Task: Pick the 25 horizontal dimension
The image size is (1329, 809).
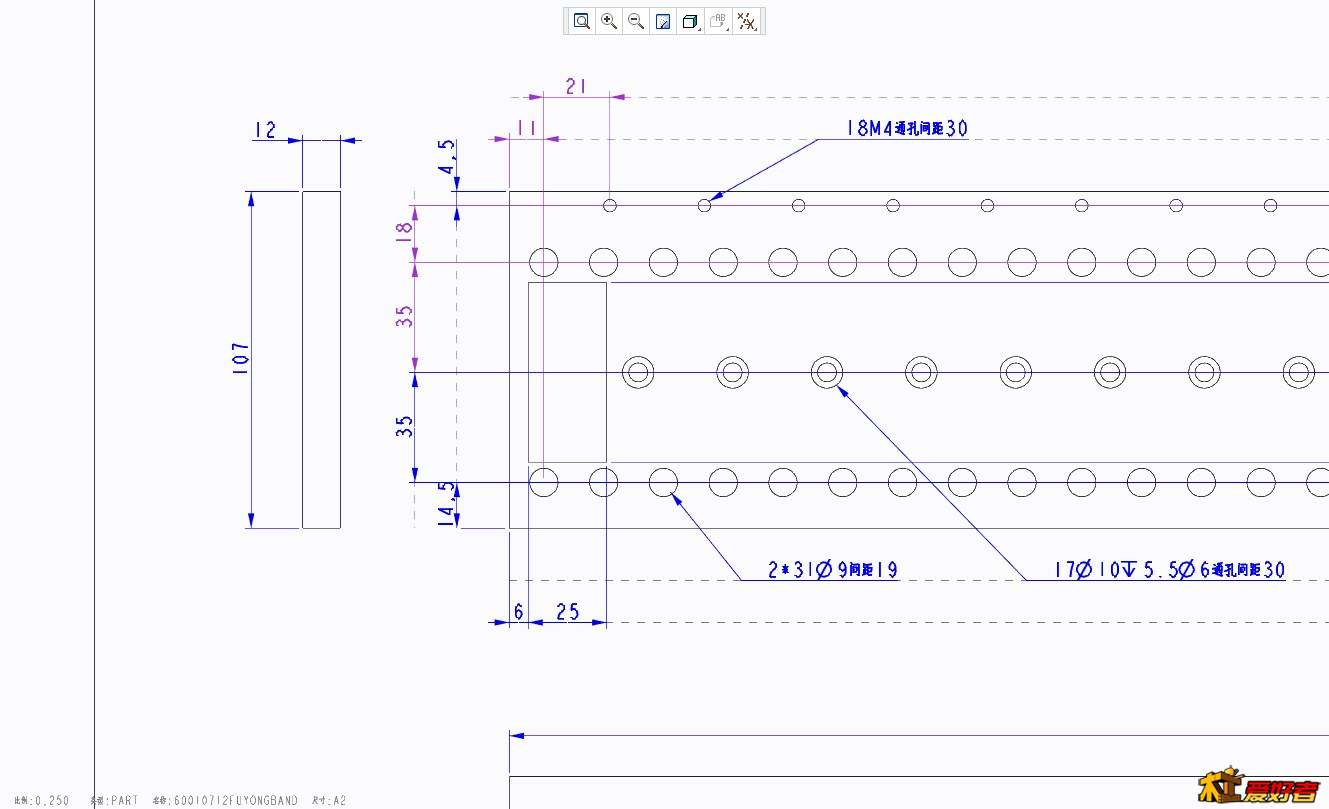Action: click(567, 611)
